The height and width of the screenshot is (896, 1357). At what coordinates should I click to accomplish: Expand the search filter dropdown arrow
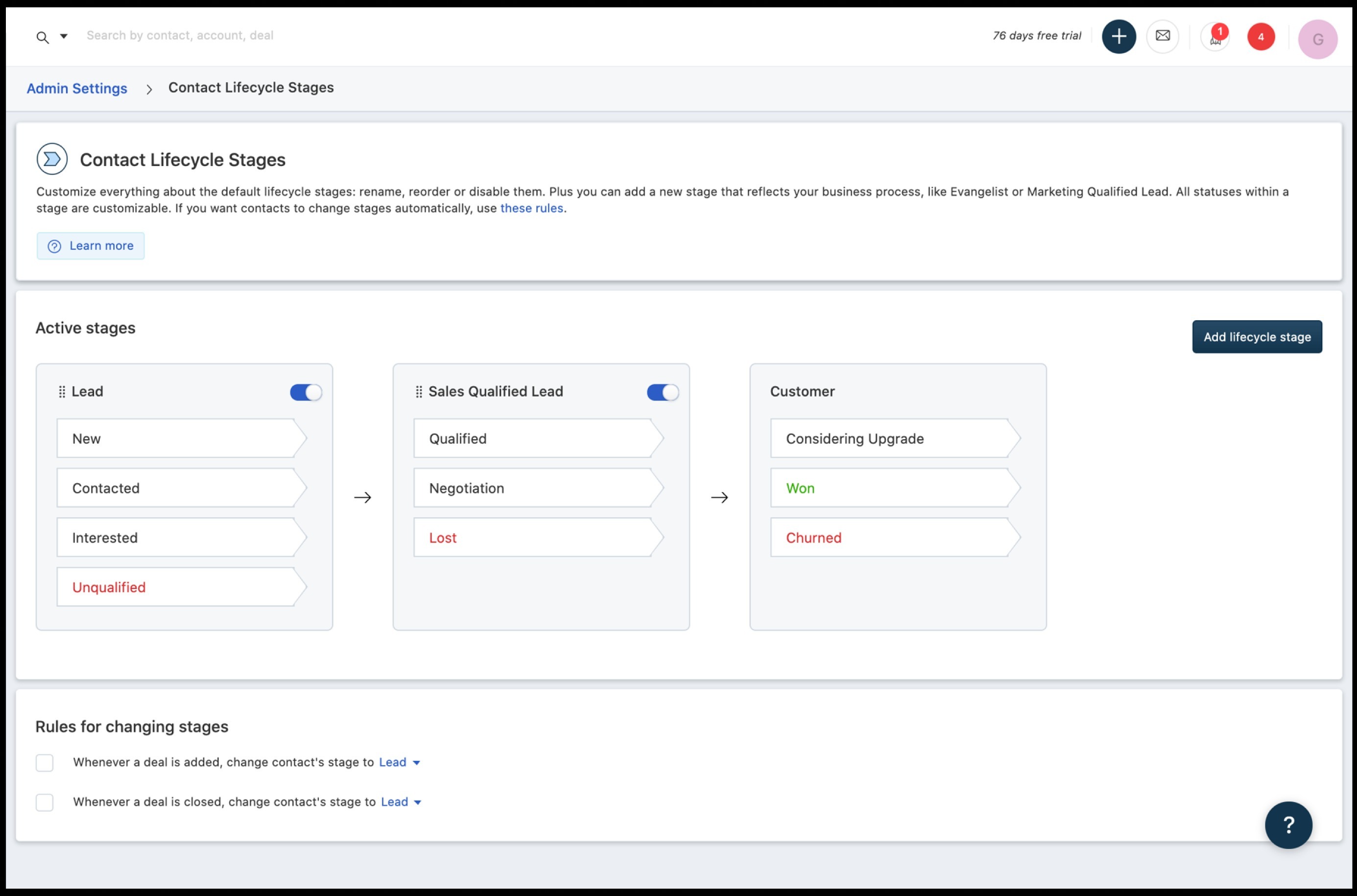point(64,37)
